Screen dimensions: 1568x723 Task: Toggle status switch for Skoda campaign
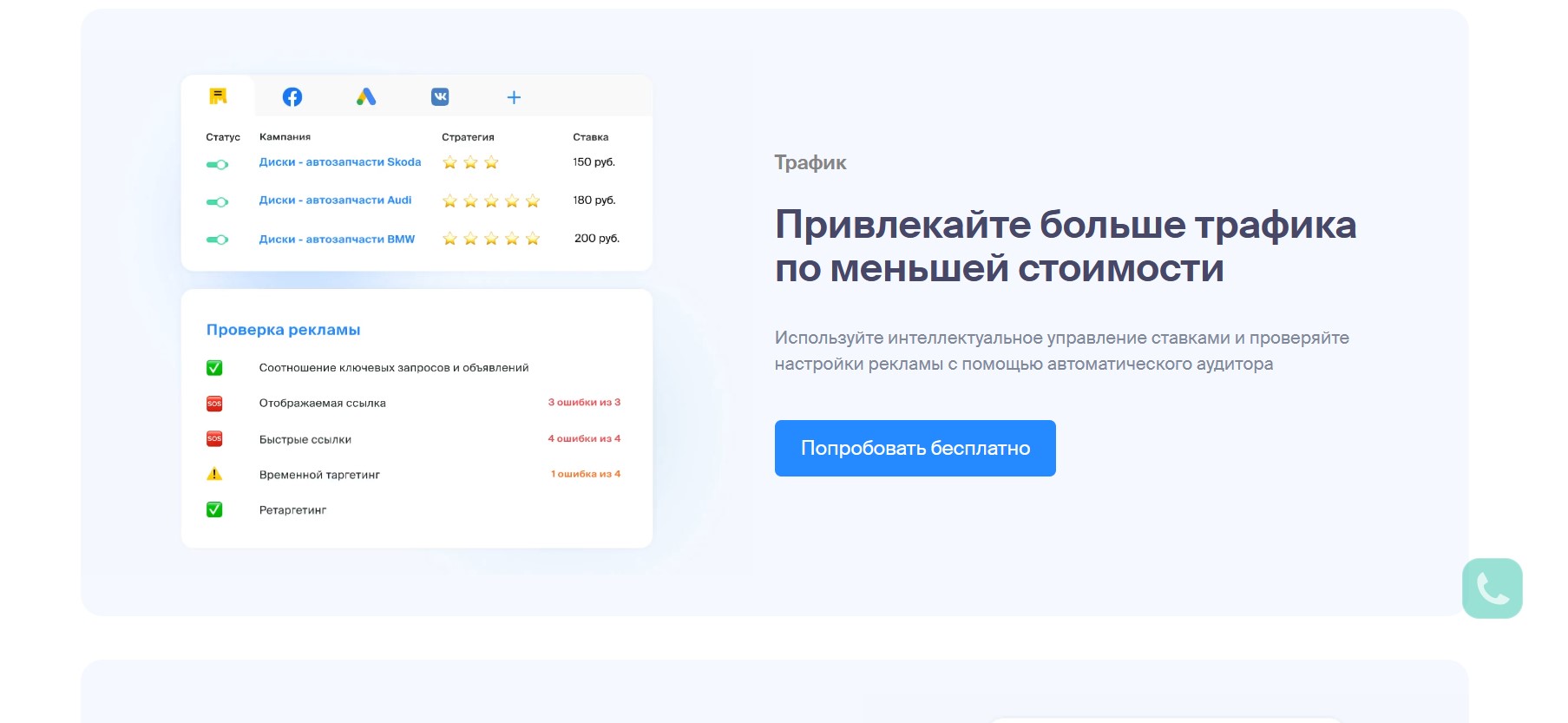tap(217, 165)
